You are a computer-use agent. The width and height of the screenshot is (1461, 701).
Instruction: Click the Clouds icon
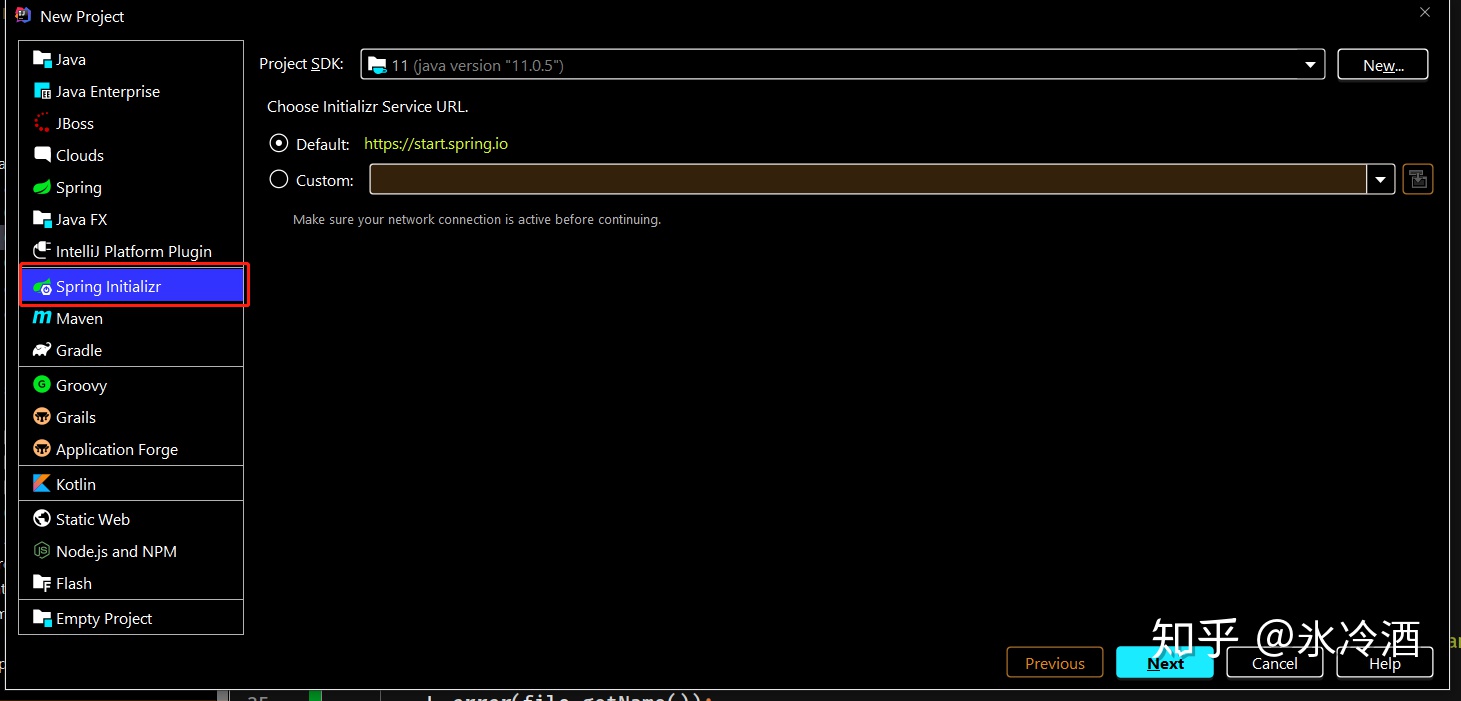pyautogui.click(x=42, y=155)
